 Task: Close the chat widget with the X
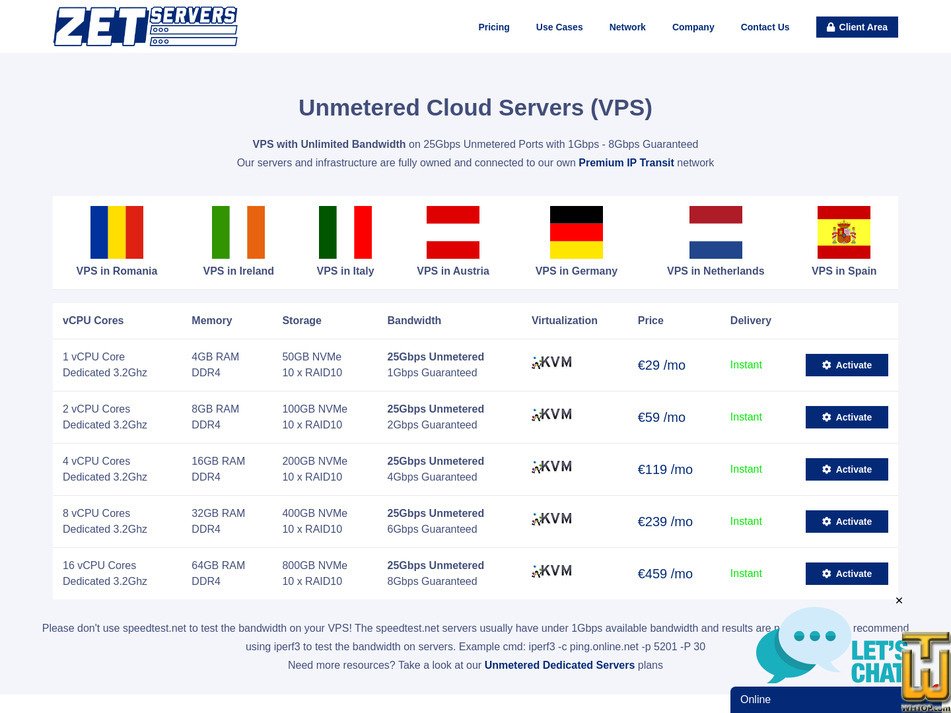[899, 600]
